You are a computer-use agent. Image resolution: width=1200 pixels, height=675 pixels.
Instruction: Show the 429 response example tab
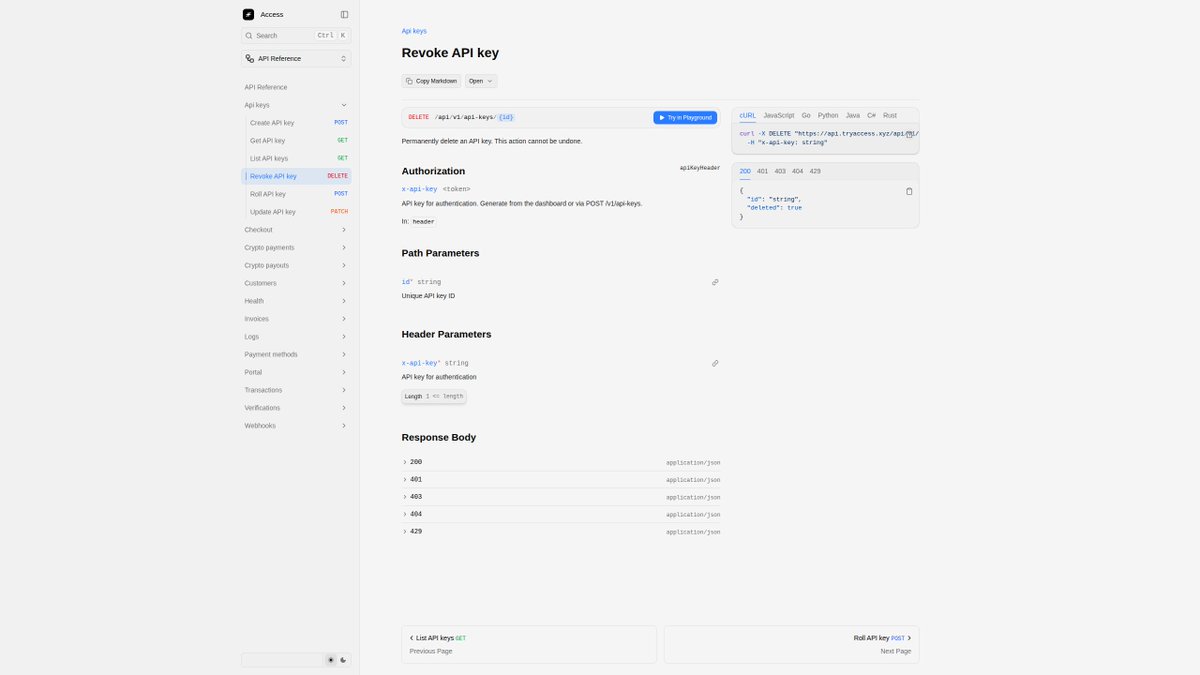click(x=815, y=171)
